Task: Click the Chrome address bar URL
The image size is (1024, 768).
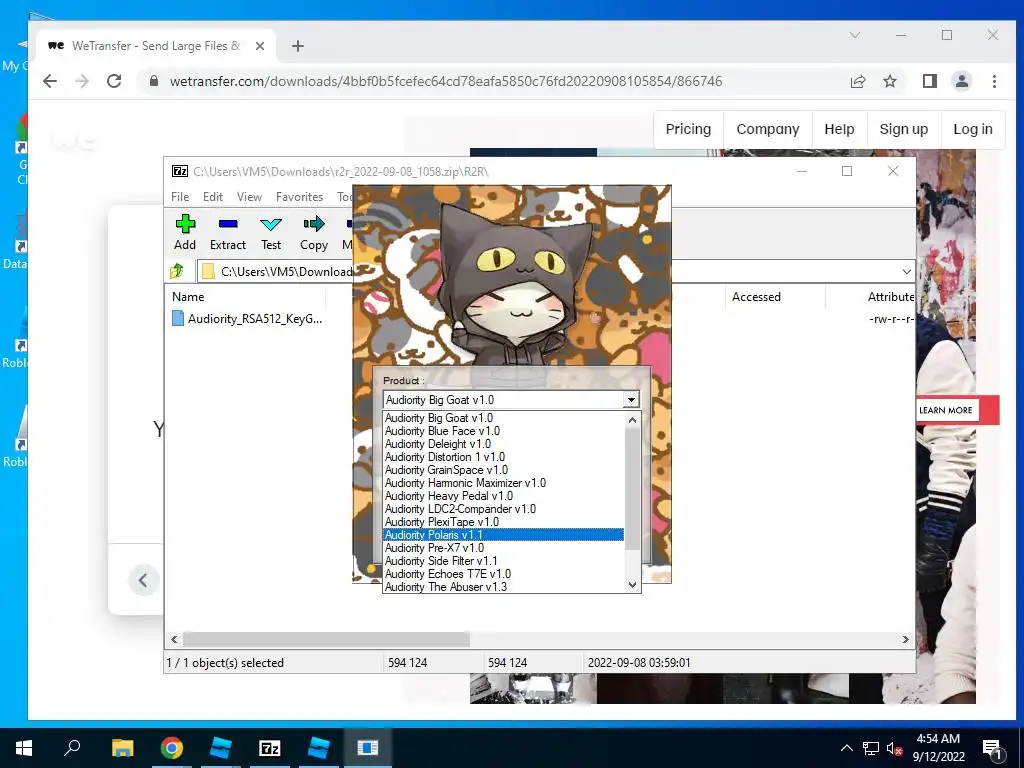Action: [x=446, y=81]
